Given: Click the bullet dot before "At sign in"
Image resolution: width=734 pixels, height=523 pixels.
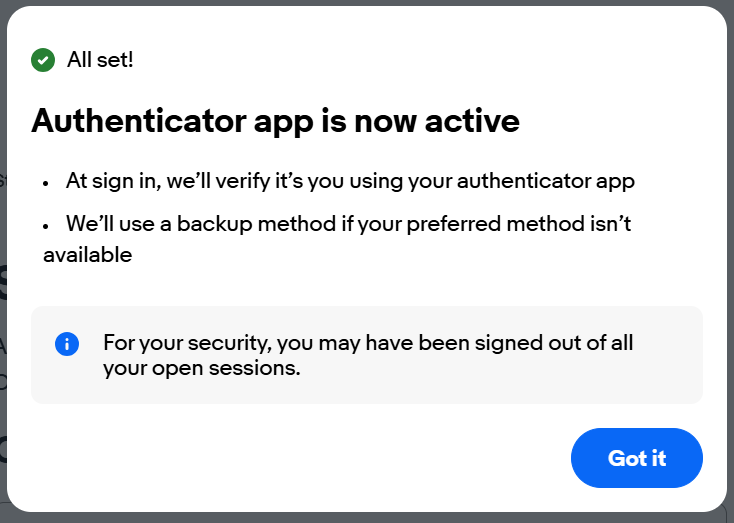Looking at the screenshot, I should point(46,184).
